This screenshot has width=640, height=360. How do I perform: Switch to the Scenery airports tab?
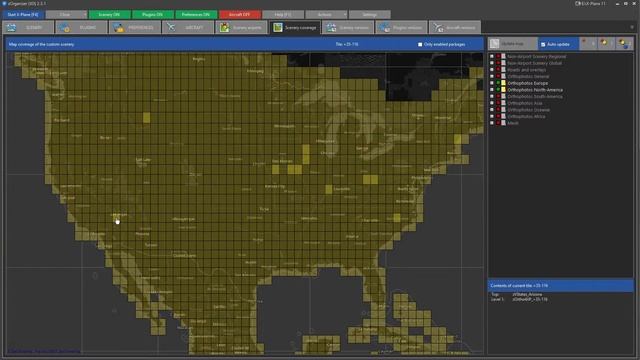[x=241, y=27]
